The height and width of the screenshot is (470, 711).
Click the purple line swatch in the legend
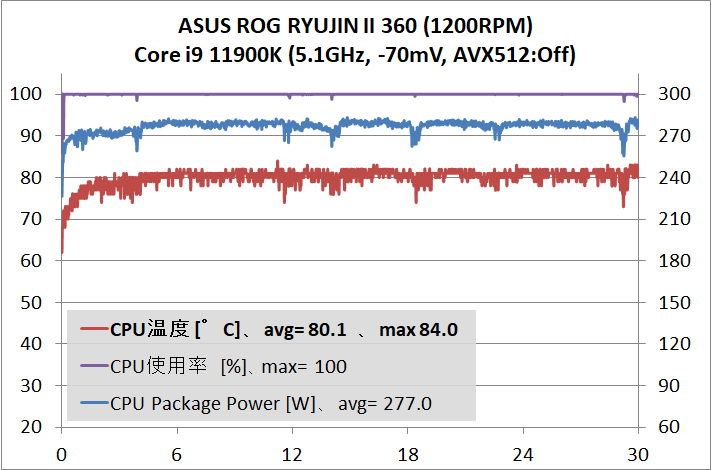pos(94,365)
